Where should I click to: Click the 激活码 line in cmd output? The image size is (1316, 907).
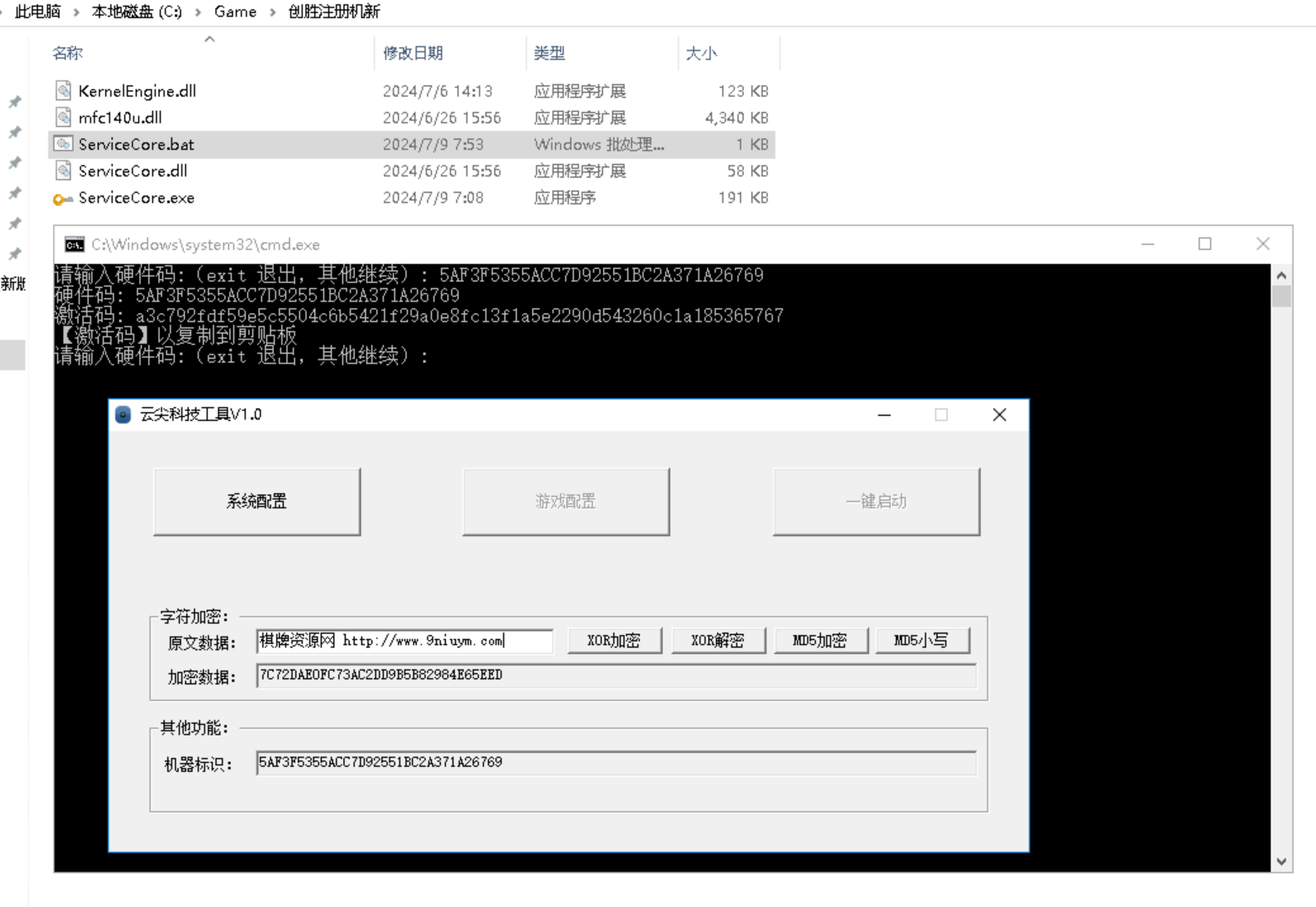coord(419,316)
